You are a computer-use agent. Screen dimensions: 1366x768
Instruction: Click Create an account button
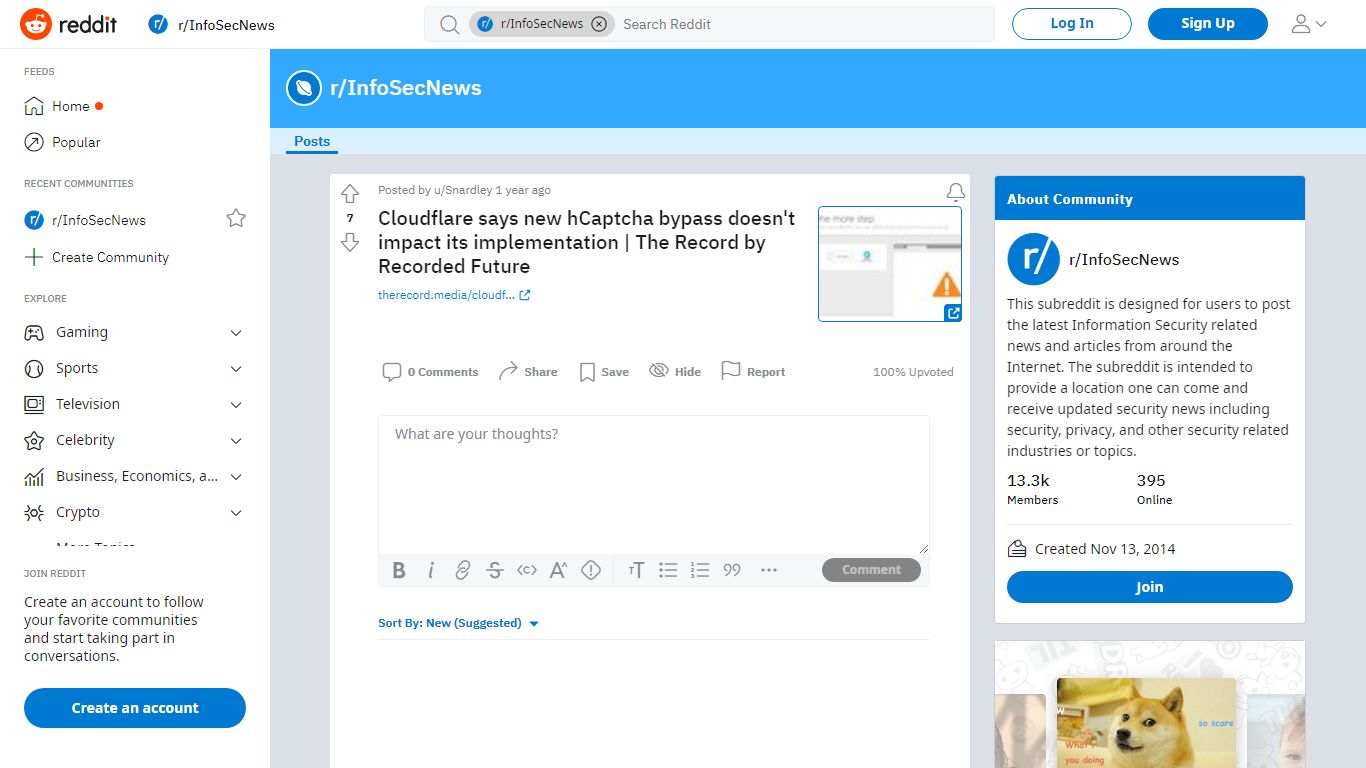pos(135,708)
